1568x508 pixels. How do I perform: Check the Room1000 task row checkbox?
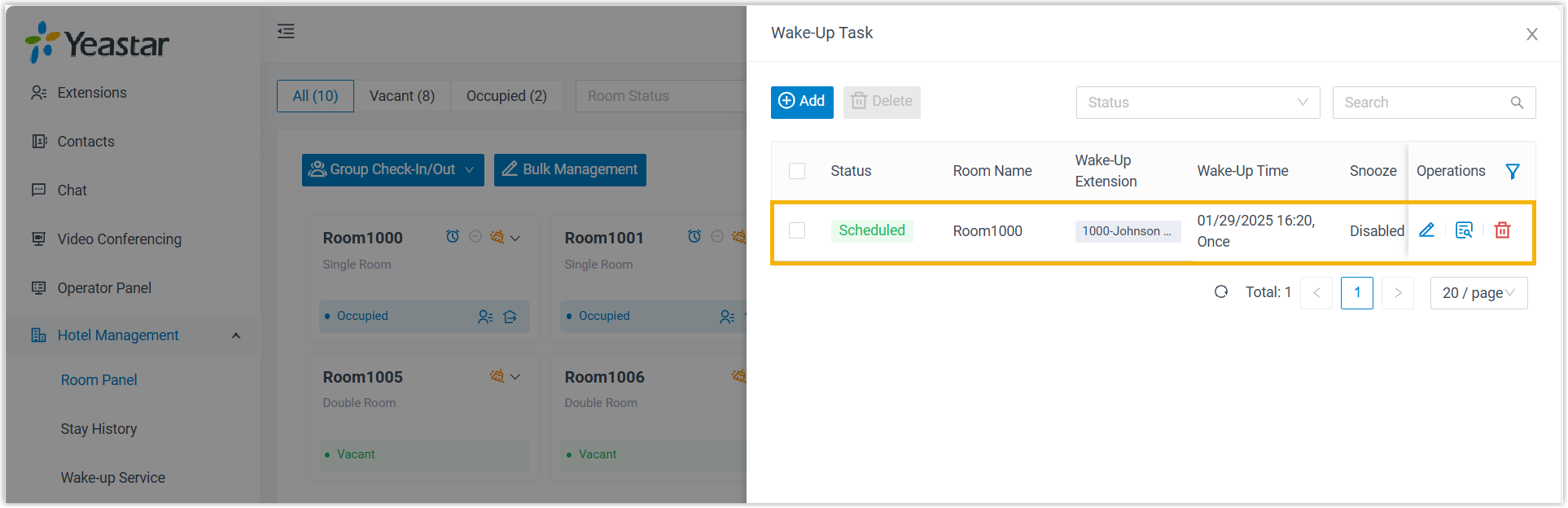797,230
